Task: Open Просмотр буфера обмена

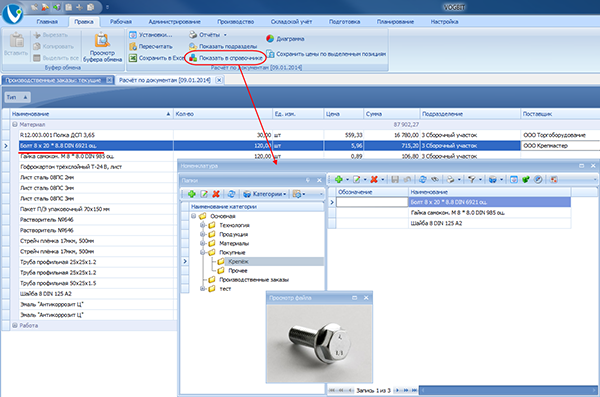Action: [x=102, y=47]
